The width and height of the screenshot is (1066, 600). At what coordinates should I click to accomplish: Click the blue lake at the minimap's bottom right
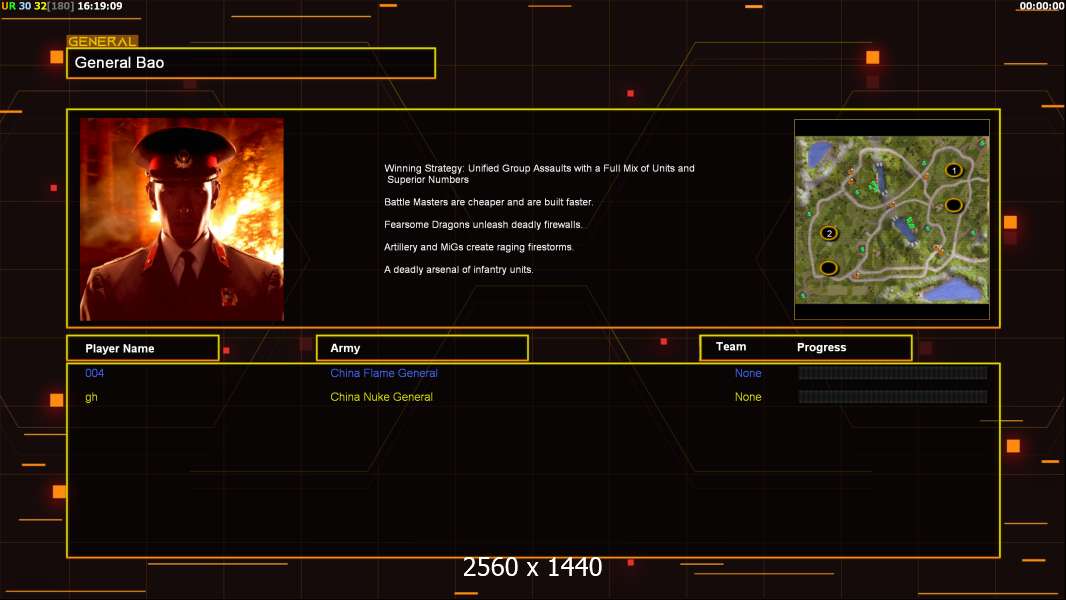954,290
